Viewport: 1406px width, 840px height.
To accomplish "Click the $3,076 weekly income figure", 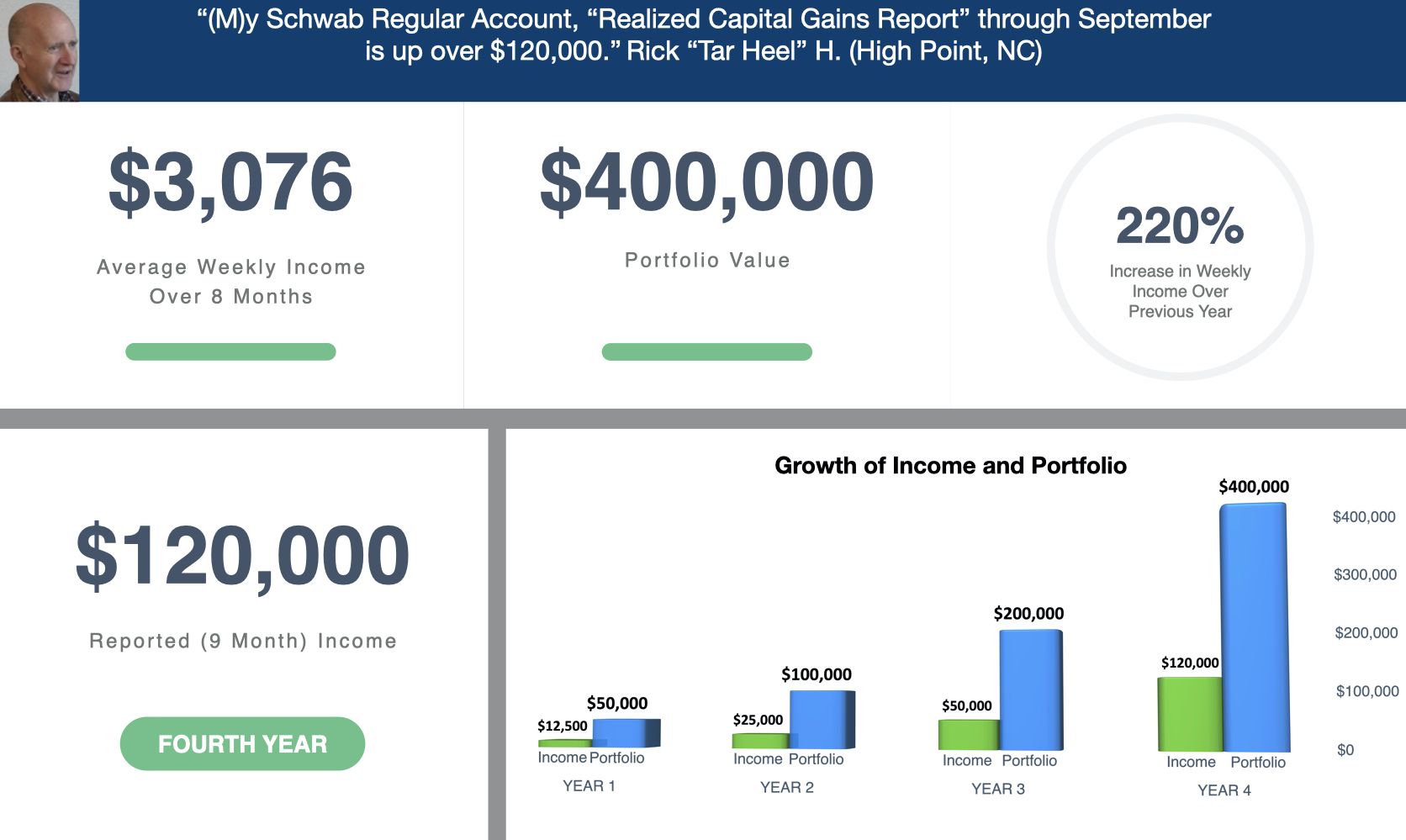I will point(230,182).
